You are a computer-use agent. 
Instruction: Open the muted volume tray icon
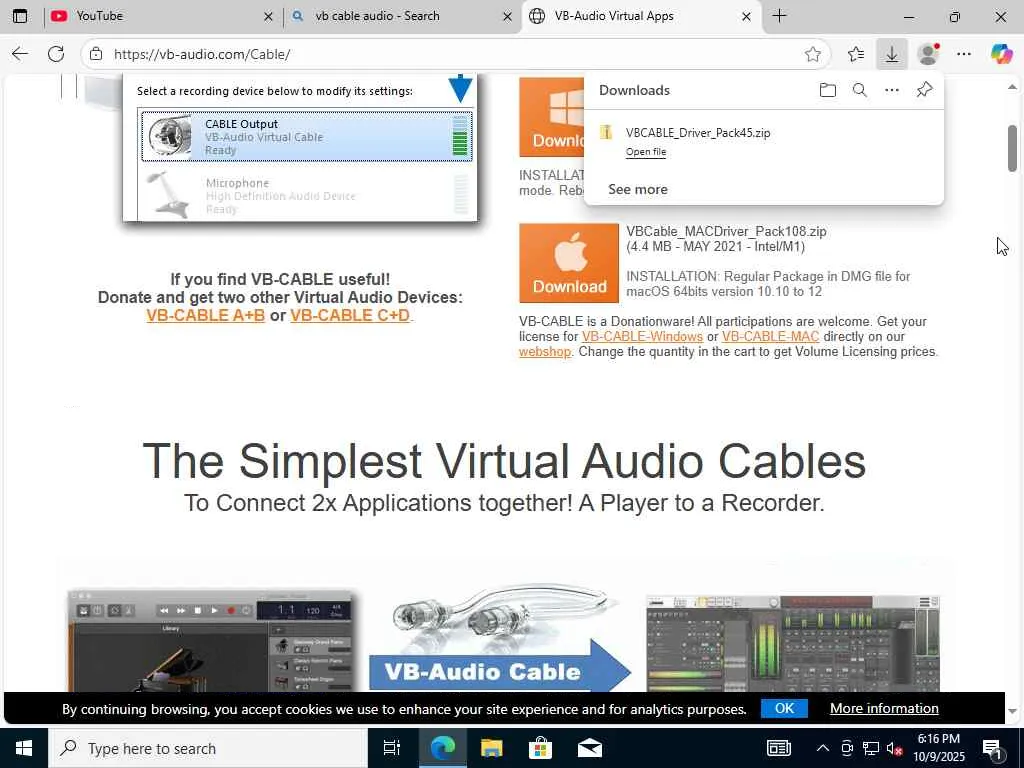[x=894, y=748]
